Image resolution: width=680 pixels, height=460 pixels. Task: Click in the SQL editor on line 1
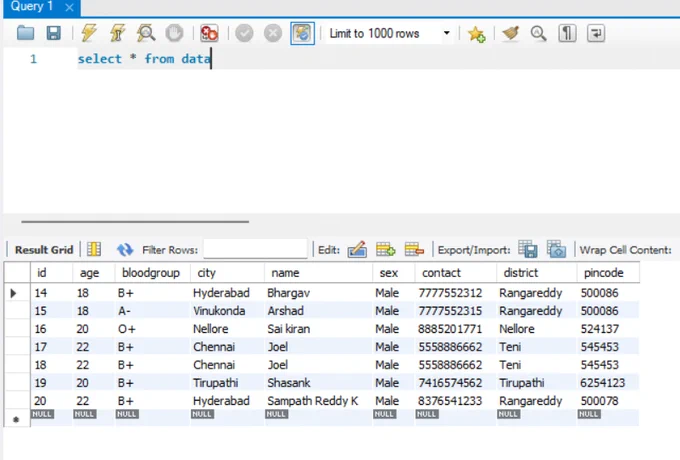(x=377, y=59)
